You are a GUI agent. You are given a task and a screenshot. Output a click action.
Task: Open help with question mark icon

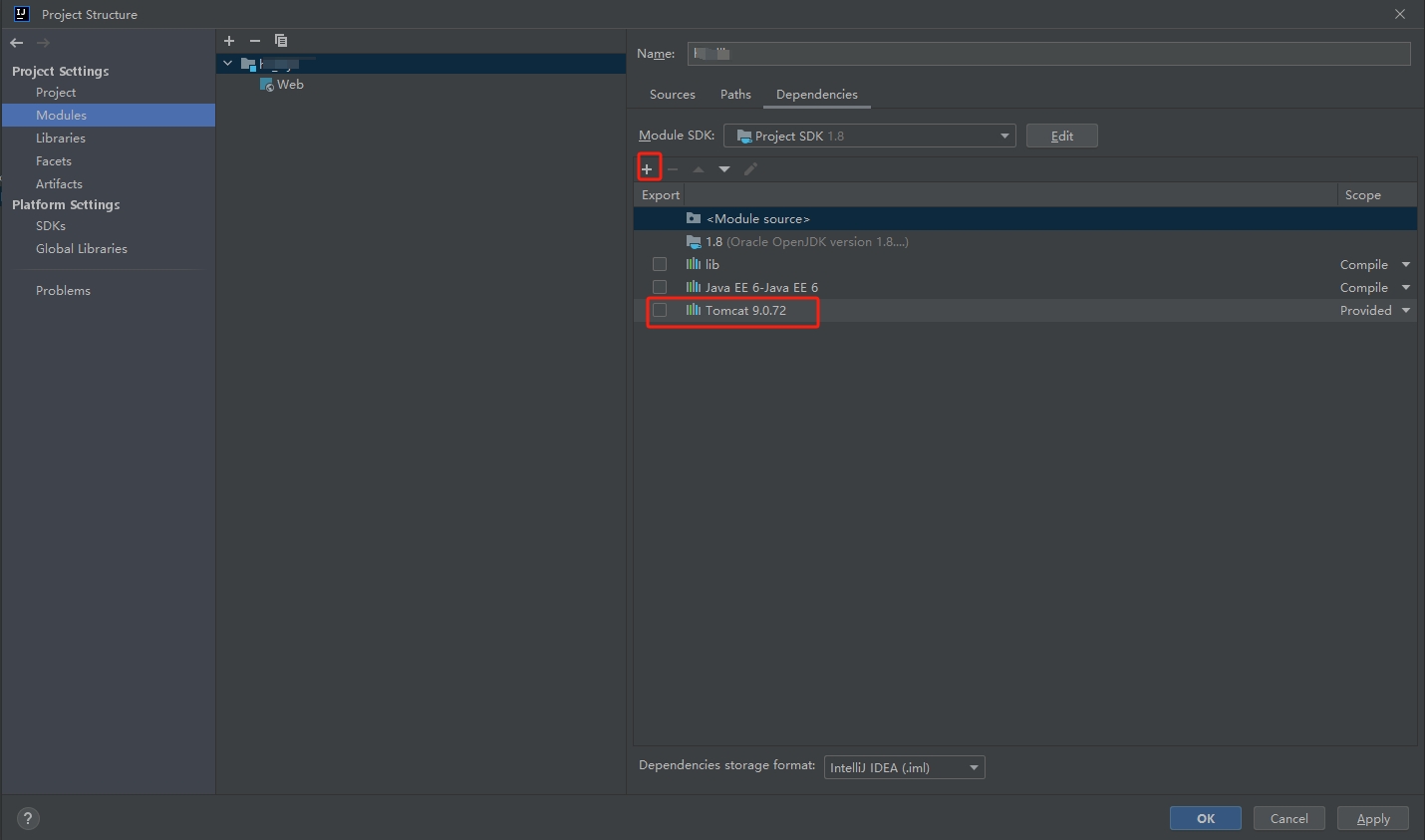(28, 819)
